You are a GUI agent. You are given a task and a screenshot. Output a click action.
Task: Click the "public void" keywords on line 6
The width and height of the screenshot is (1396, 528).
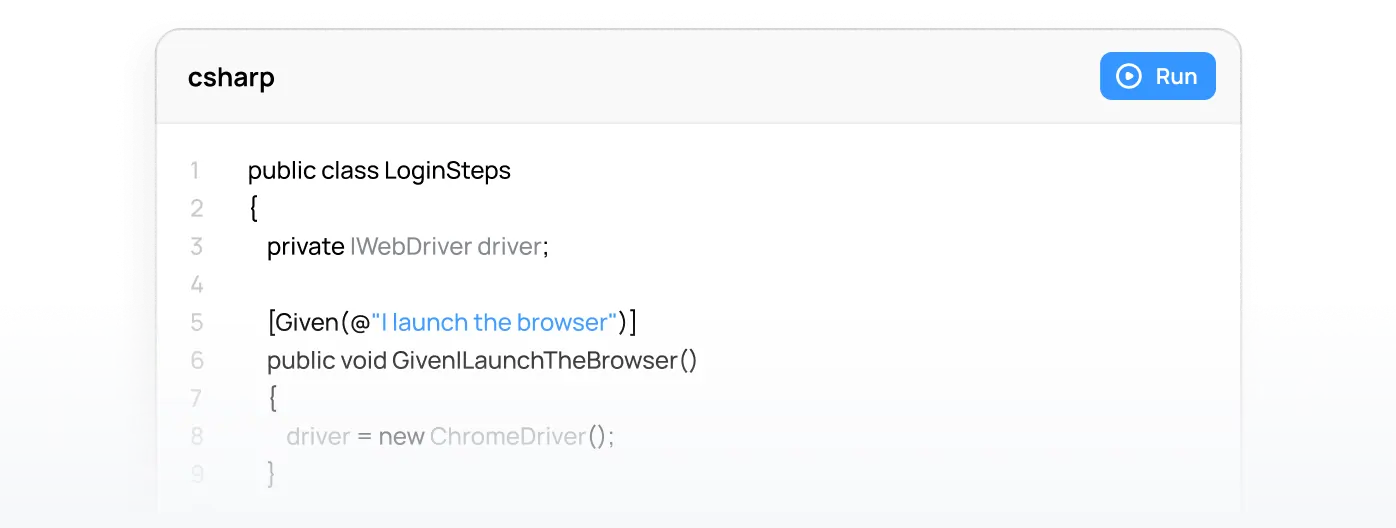[327, 360]
